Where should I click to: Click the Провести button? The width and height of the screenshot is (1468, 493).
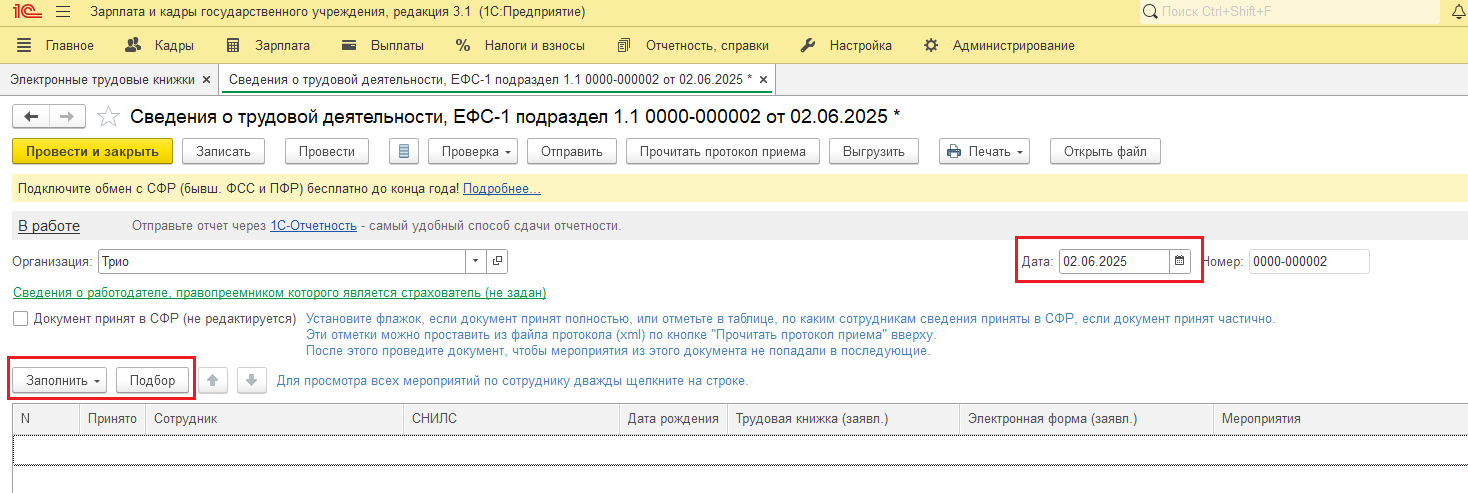click(x=327, y=152)
